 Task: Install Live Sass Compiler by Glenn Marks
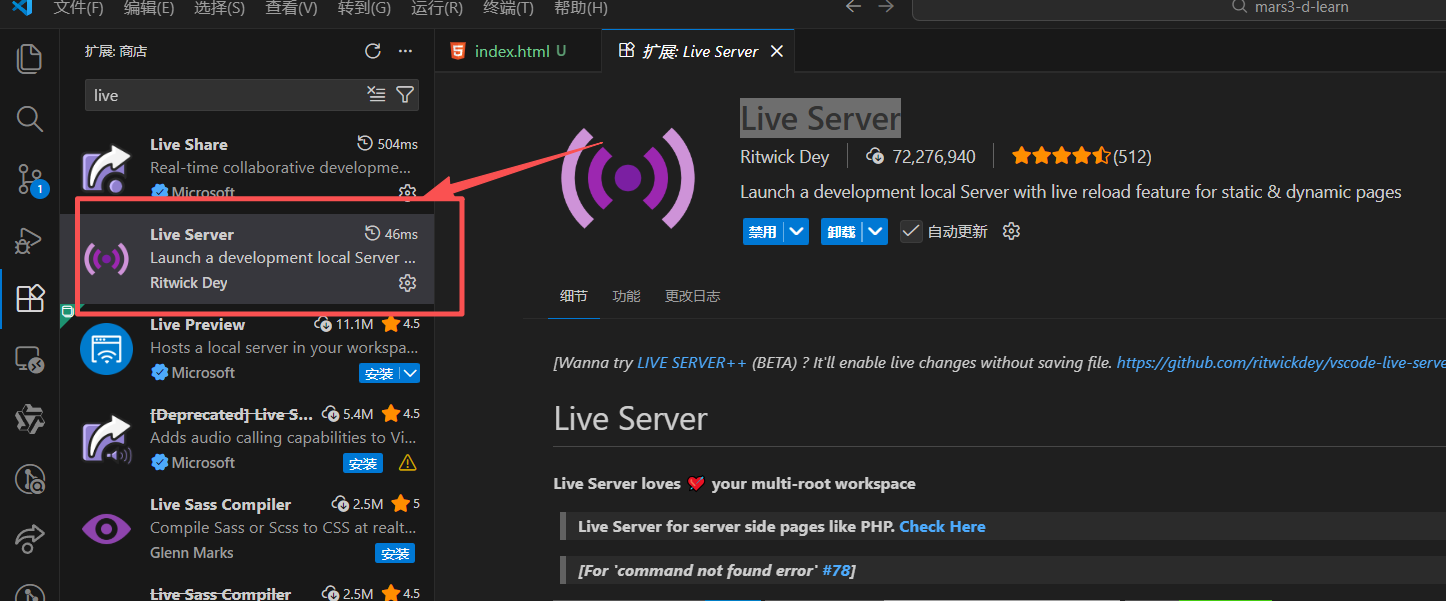click(x=395, y=553)
